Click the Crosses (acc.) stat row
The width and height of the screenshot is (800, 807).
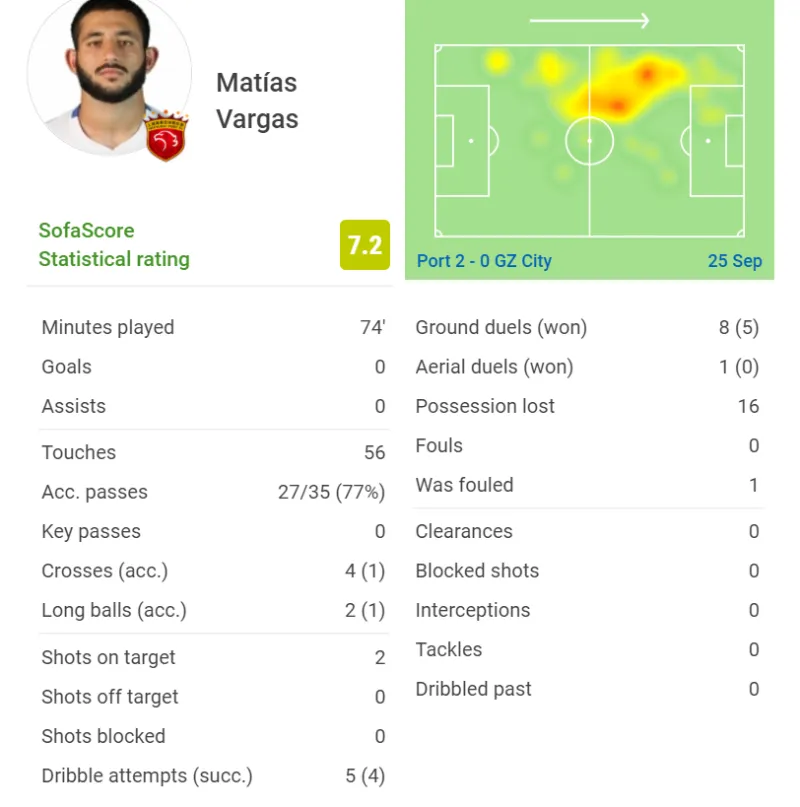(213, 571)
